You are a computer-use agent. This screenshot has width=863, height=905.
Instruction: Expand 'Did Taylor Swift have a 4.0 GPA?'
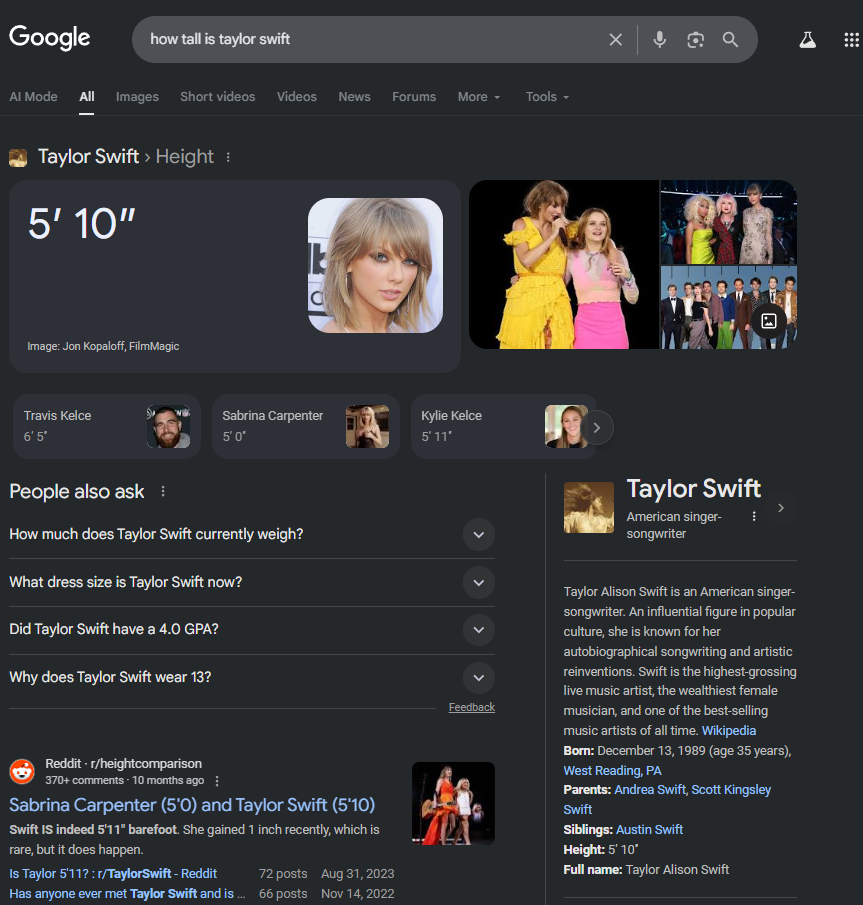(x=252, y=630)
